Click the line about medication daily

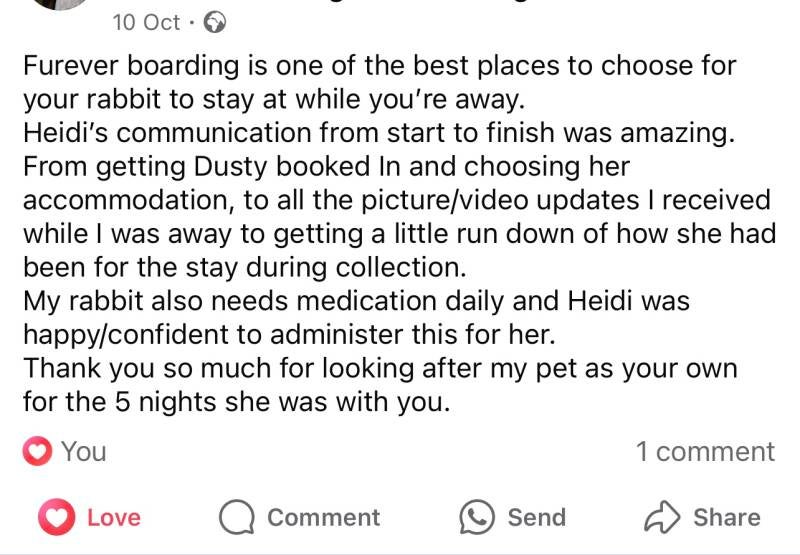355,300
